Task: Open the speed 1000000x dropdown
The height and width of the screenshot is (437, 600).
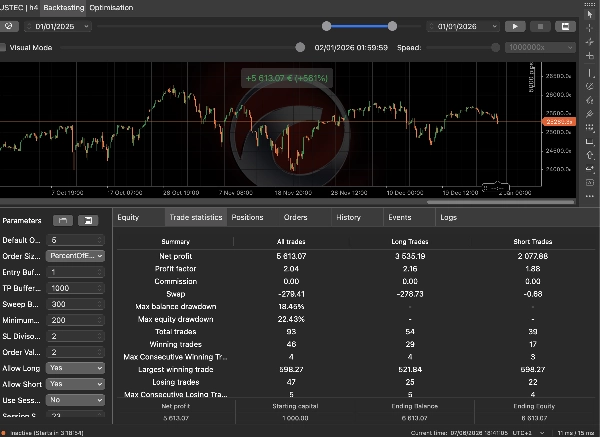Action: [x=540, y=47]
